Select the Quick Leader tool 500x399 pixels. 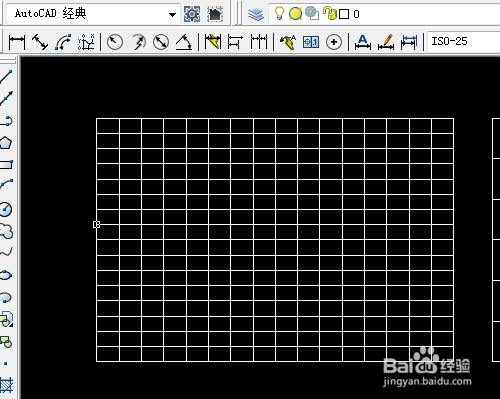(288, 42)
